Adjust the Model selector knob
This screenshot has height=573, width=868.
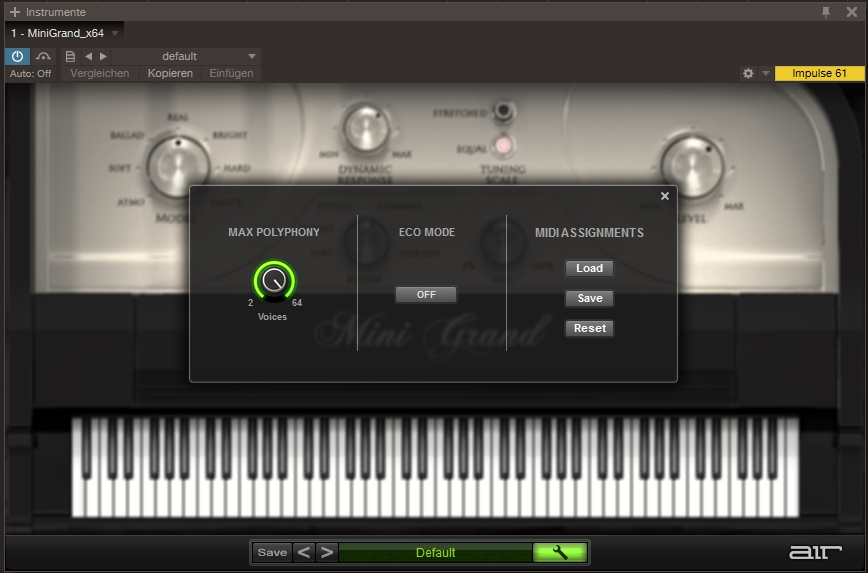click(x=178, y=166)
